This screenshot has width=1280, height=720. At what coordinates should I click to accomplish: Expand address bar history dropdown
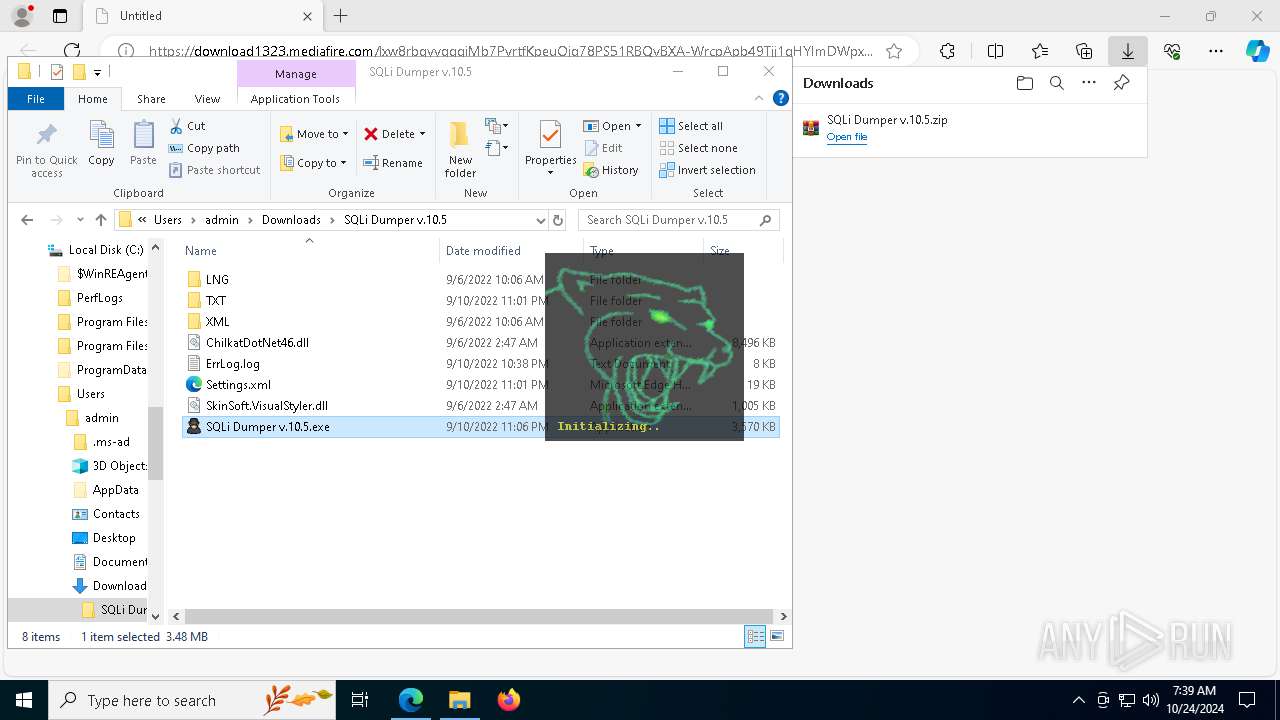540,220
